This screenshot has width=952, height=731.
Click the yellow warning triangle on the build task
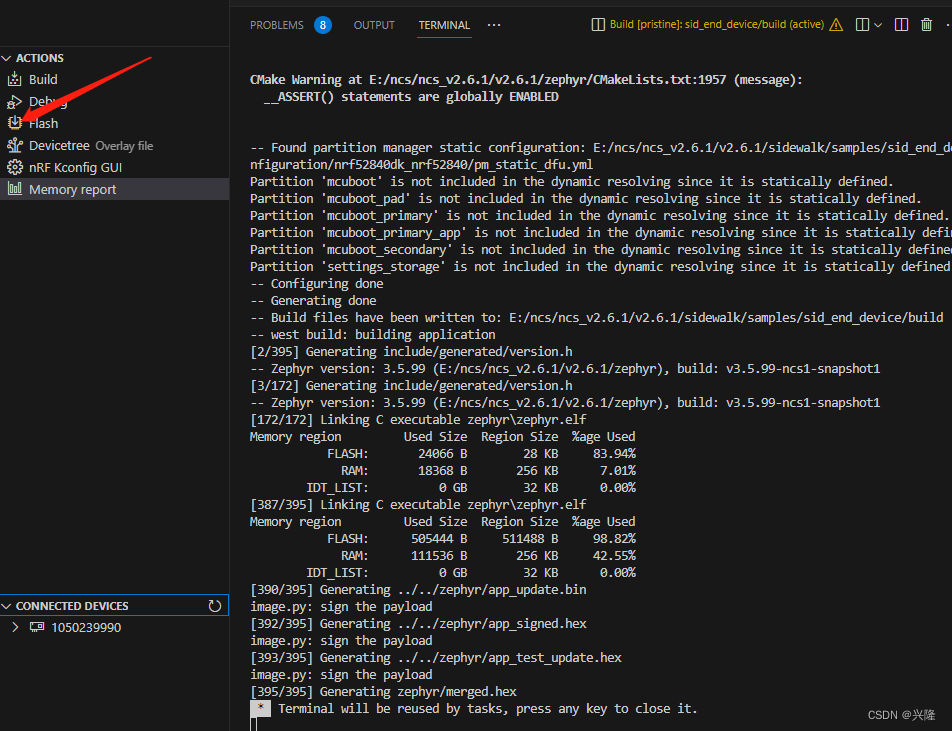[836, 25]
